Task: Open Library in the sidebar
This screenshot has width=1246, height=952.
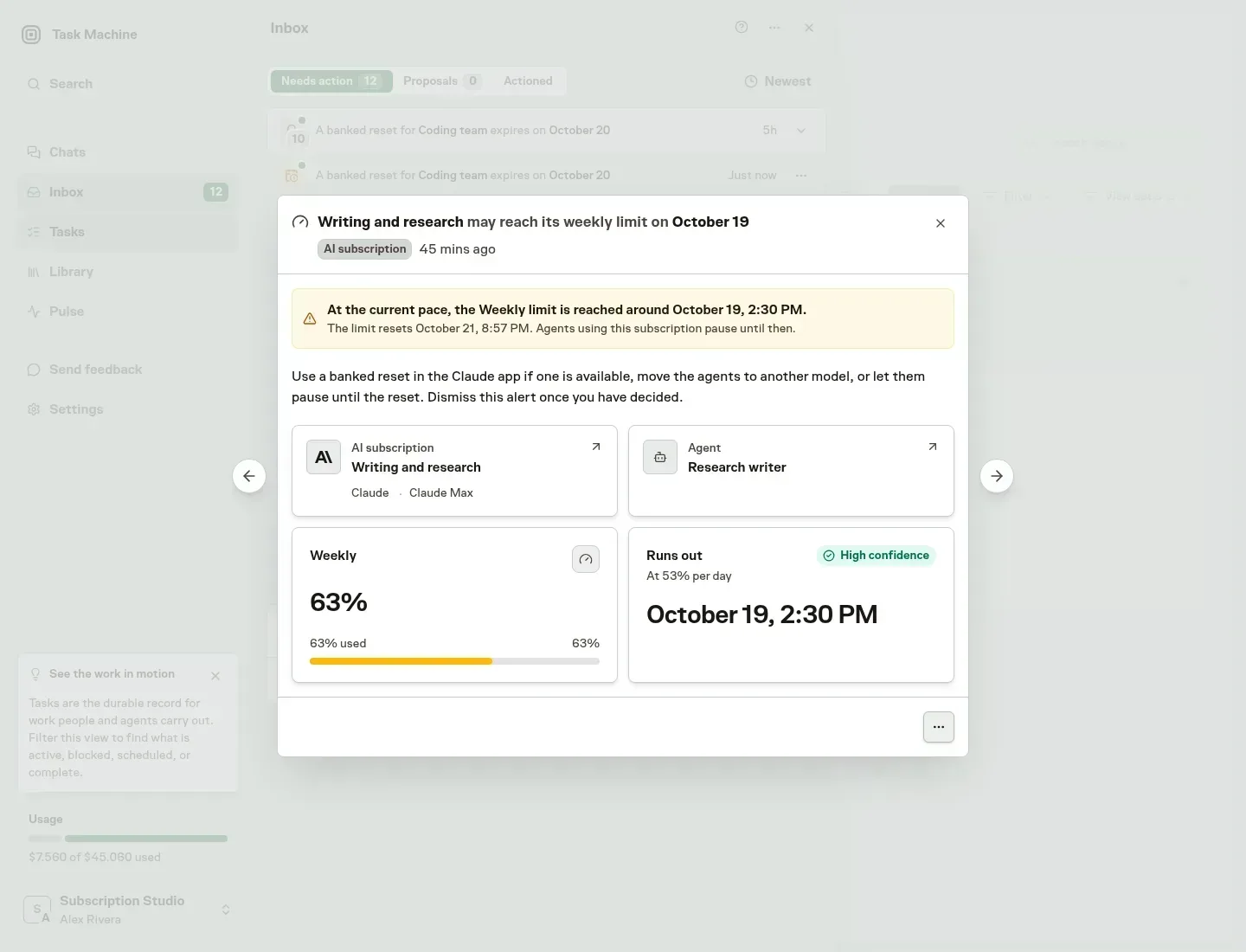Action: pyautogui.click(x=127, y=272)
